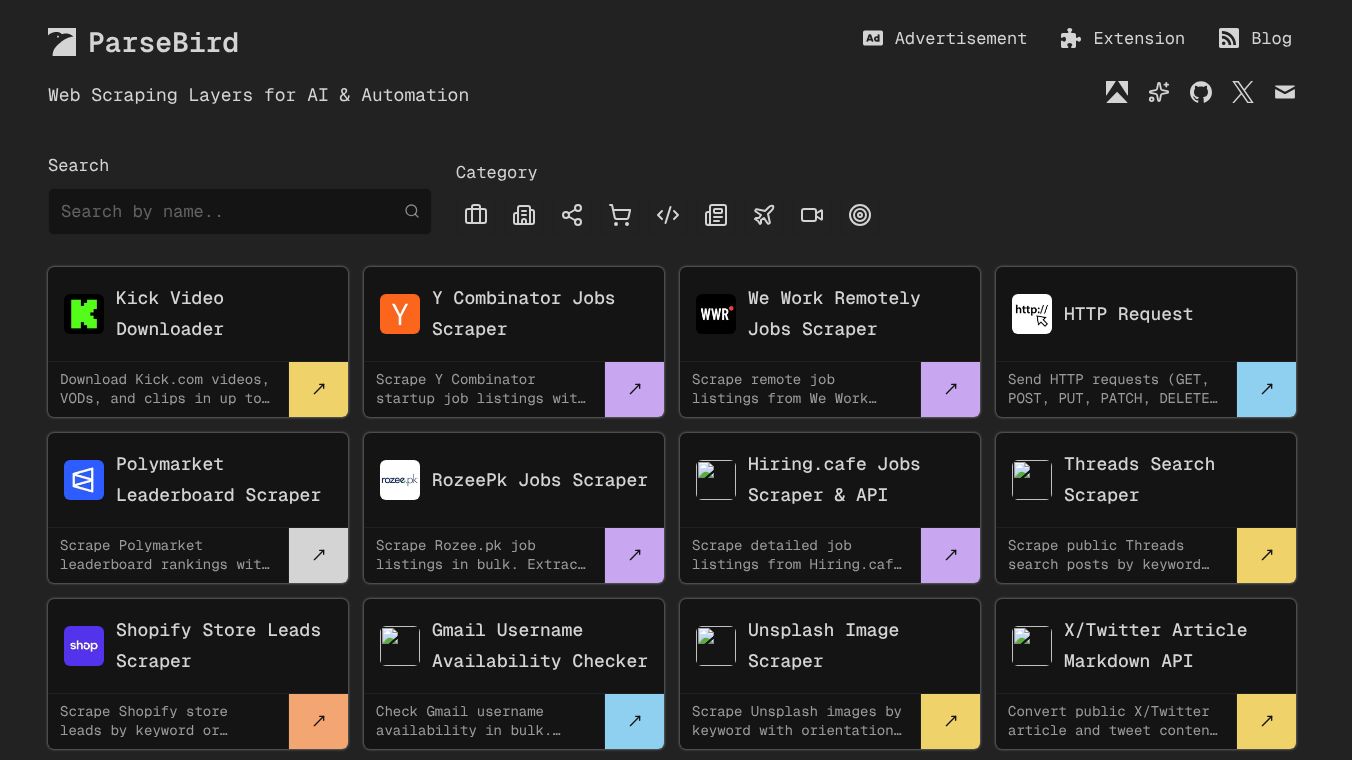Filter by the building category icon

click(x=524, y=215)
